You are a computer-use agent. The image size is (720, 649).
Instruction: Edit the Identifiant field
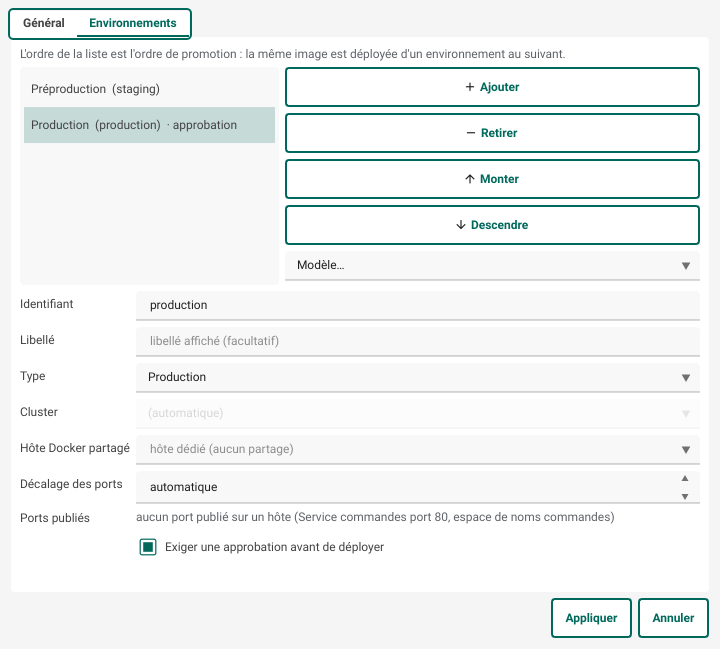417,305
